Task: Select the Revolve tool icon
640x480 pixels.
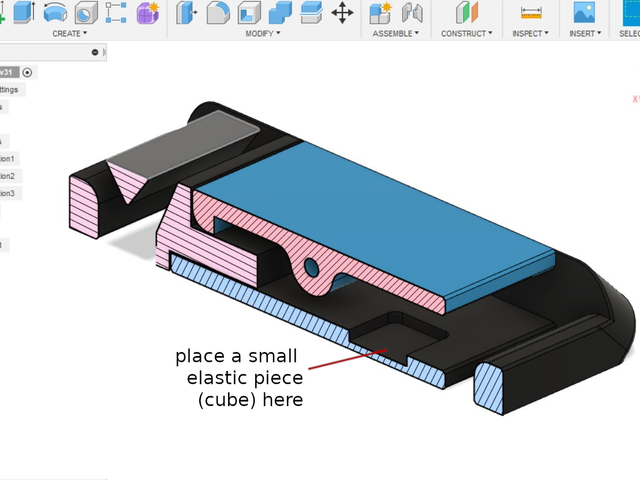Action: [55, 12]
